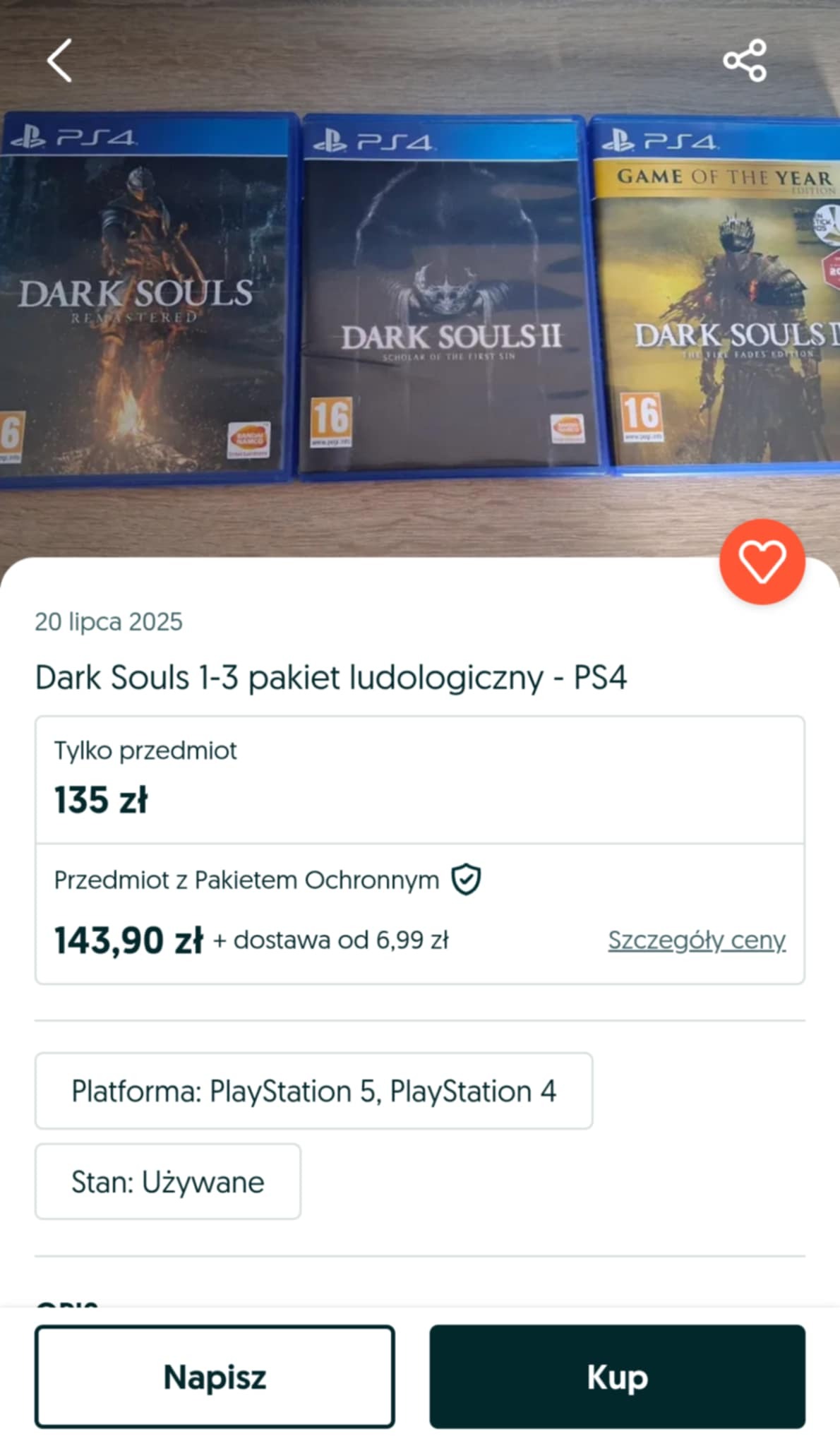Tap the Game of the Year banner
This screenshot has height=1446, width=840.
pyautogui.click(x=720, y=178)
